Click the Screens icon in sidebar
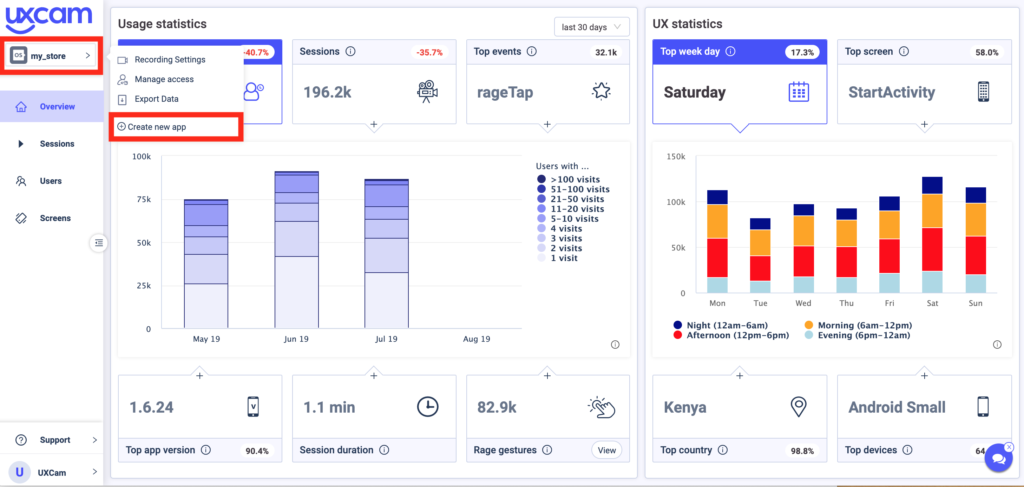Screen dimensions: 1024x487 pos(21,218)
